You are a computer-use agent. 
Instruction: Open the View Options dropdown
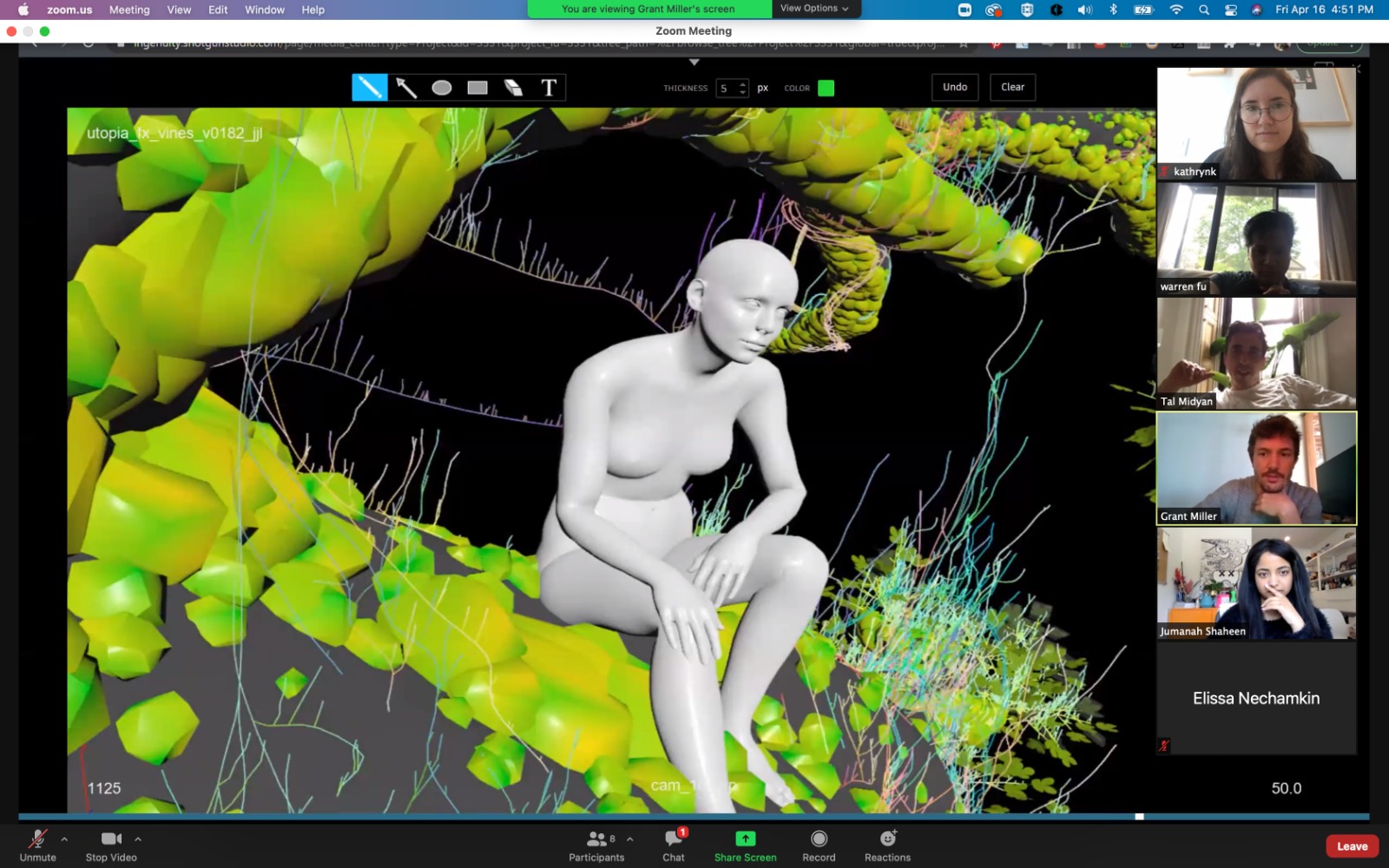814,9
